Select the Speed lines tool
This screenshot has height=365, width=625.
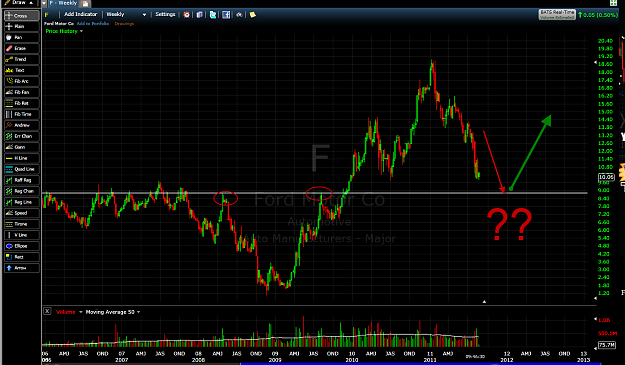[x=22, y=213]
